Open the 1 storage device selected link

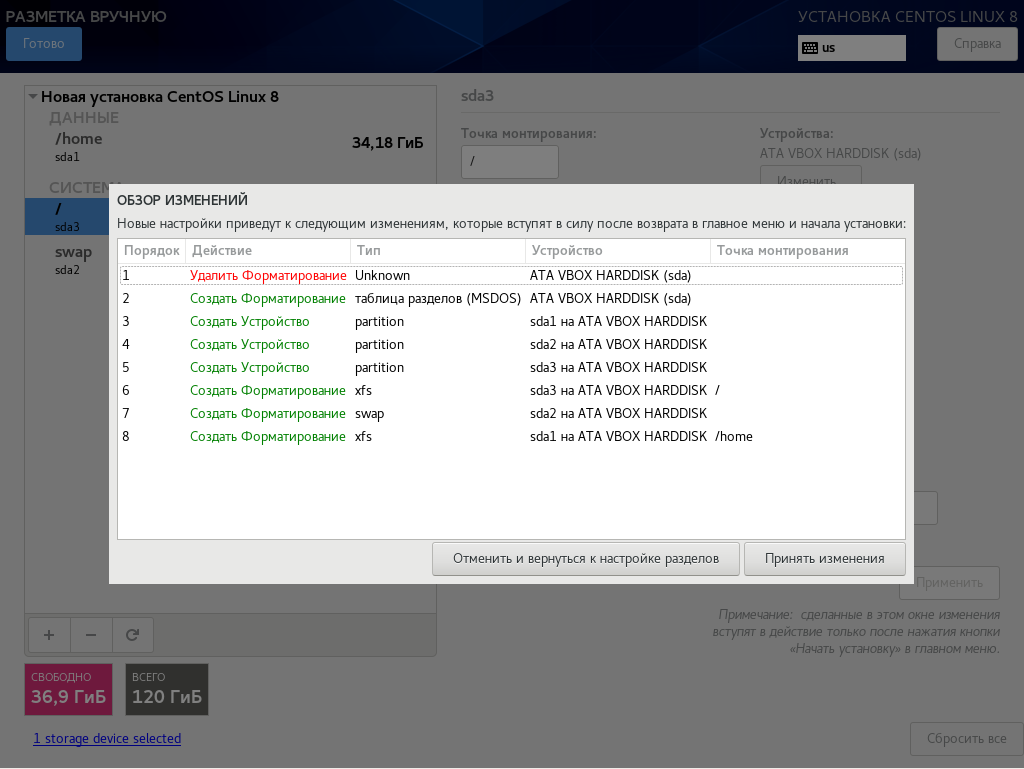107,738
